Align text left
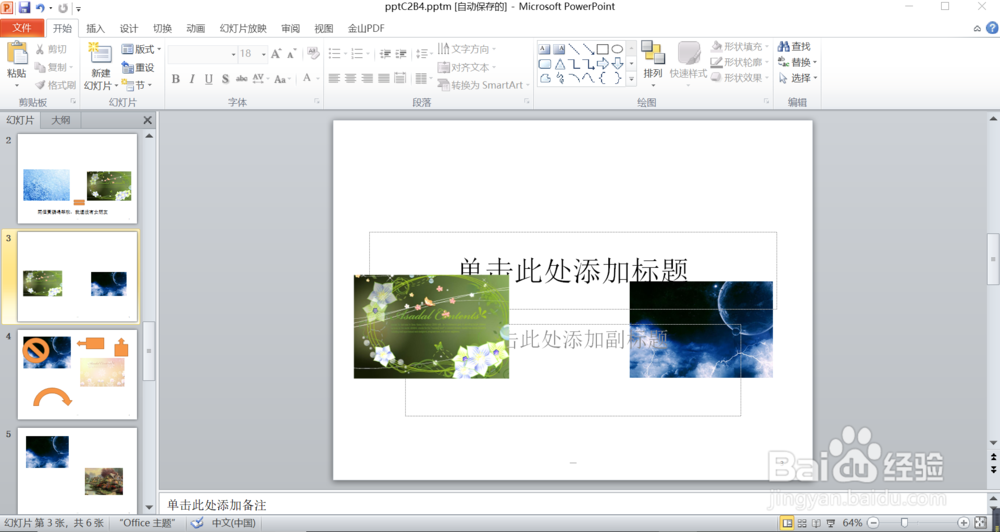Screen dimensions: 1000x532 334,78
